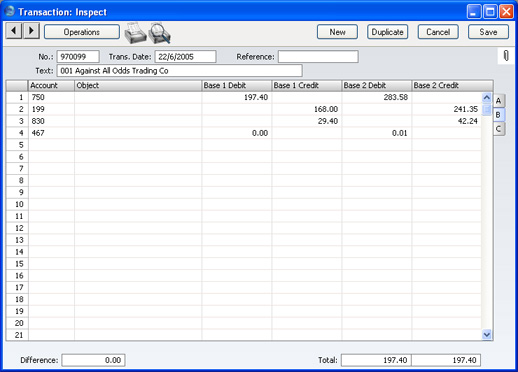The width and height of the screenshot is (518, 372).
Task: Select row number 21
Action: (x=17, y=335)
